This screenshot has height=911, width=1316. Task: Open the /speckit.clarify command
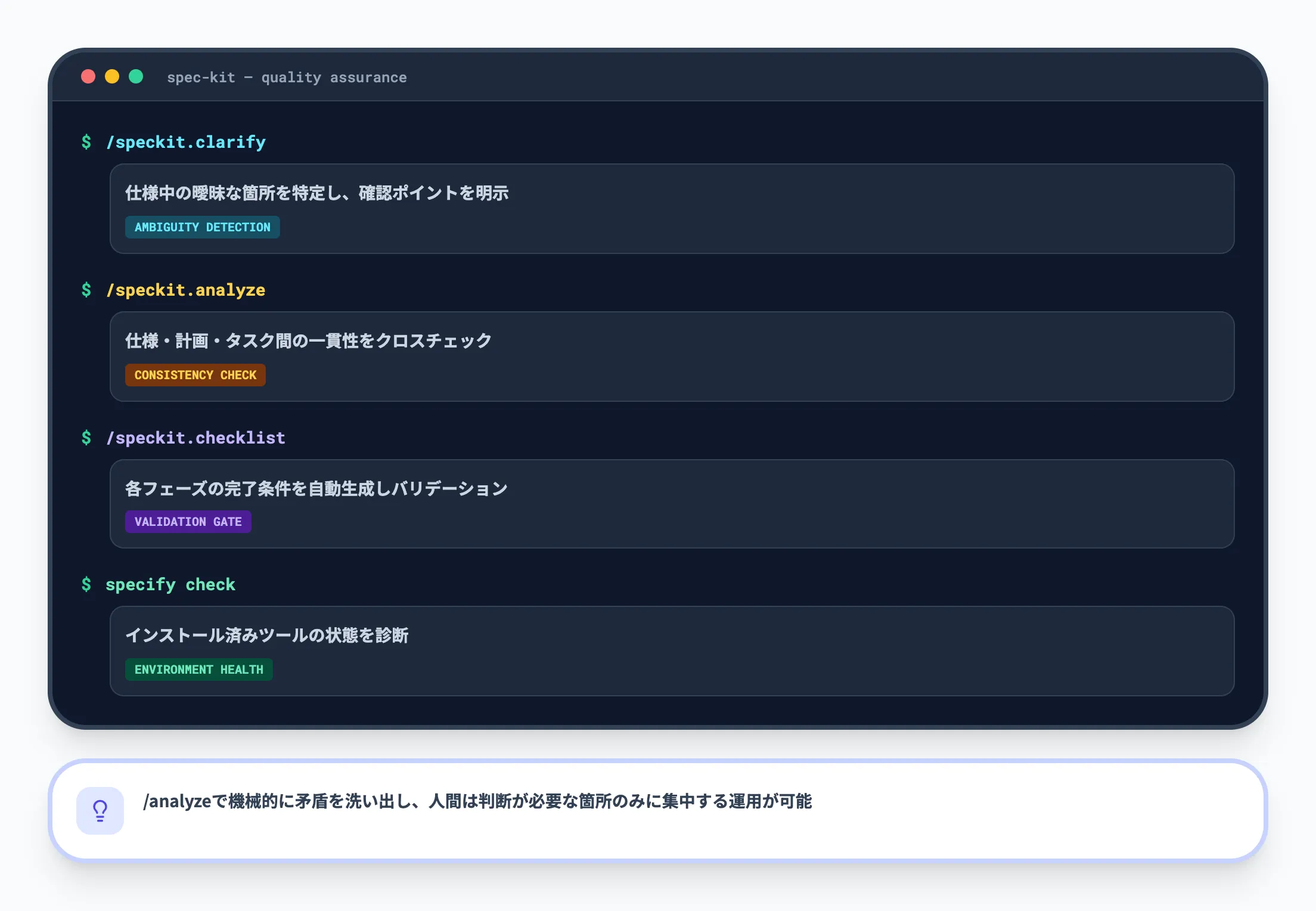pos(186,142)
